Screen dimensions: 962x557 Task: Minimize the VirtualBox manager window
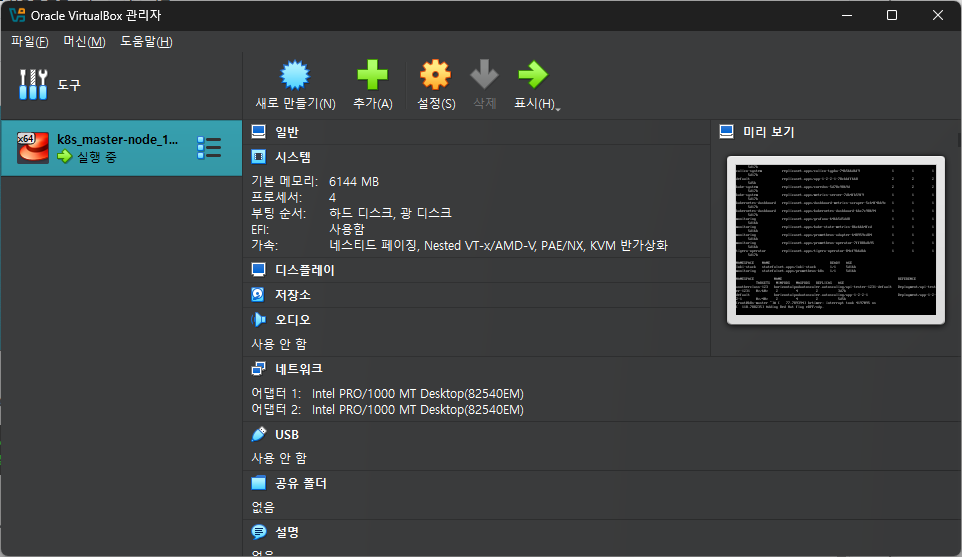847,15
